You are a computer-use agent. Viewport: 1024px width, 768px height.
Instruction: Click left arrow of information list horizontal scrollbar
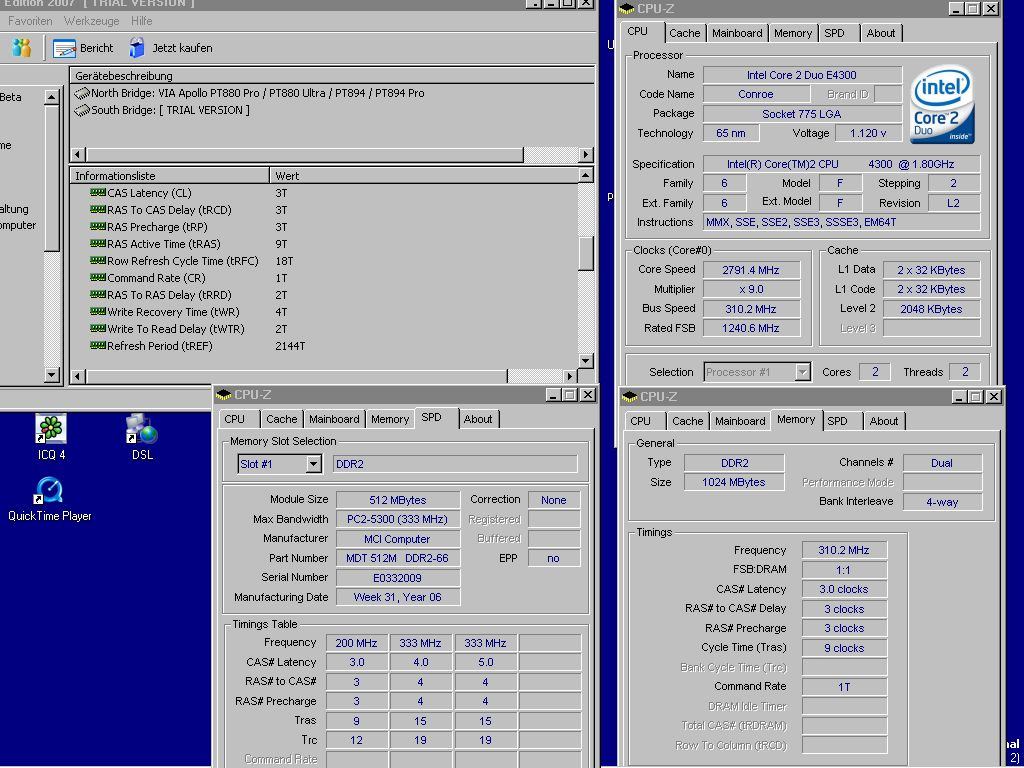[78, 376]
